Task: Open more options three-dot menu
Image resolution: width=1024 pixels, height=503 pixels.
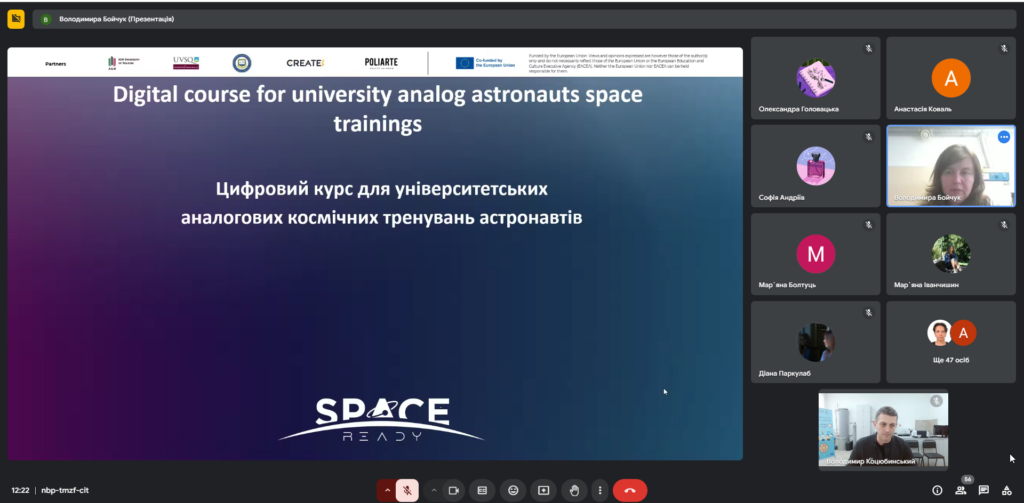Action: [x=599, y=490]
